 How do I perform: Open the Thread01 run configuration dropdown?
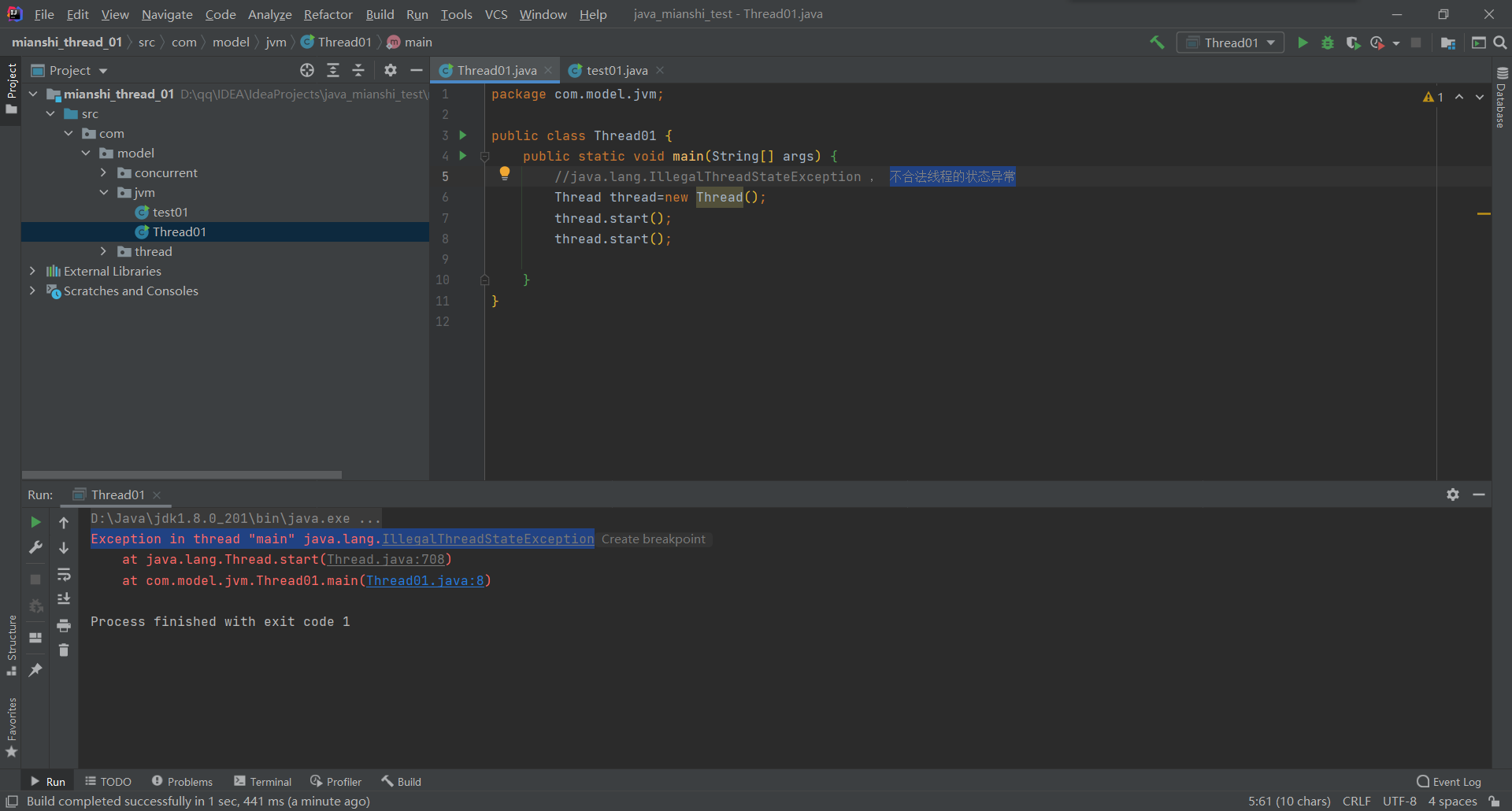point(1230,43)
